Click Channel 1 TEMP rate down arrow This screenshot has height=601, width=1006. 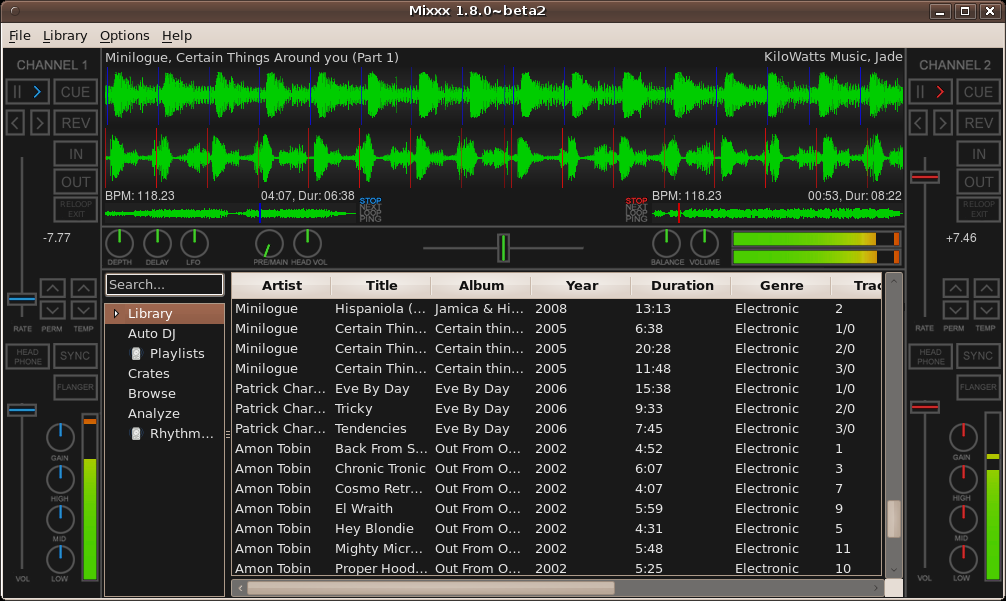coord(83,310)
